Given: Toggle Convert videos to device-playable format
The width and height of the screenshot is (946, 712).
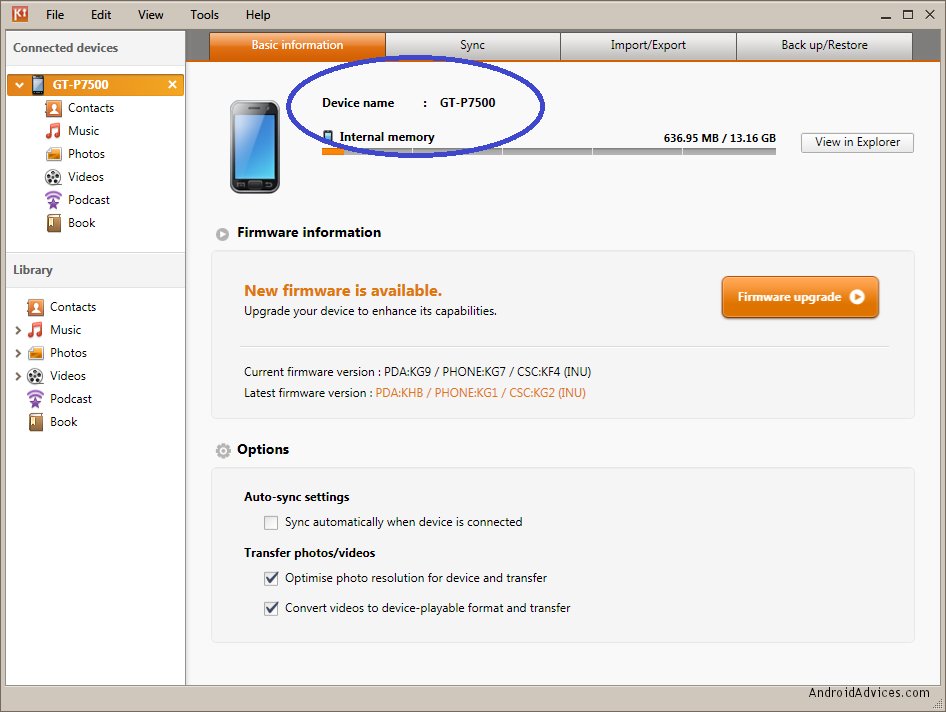Looking at the screenshot, I should click(x=271, y=608).
